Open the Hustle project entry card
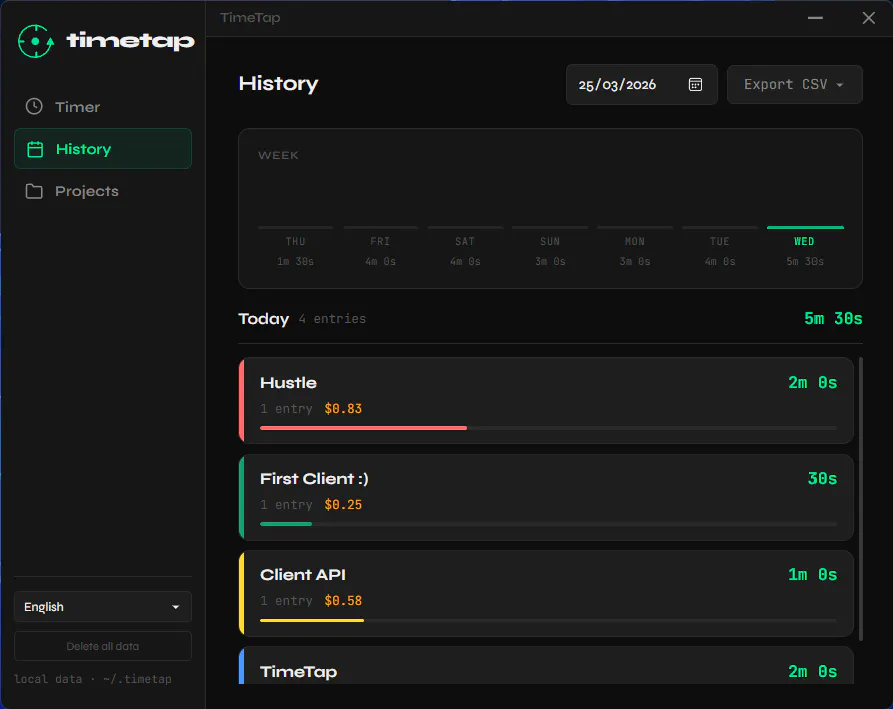 click(x=546, y=400)
